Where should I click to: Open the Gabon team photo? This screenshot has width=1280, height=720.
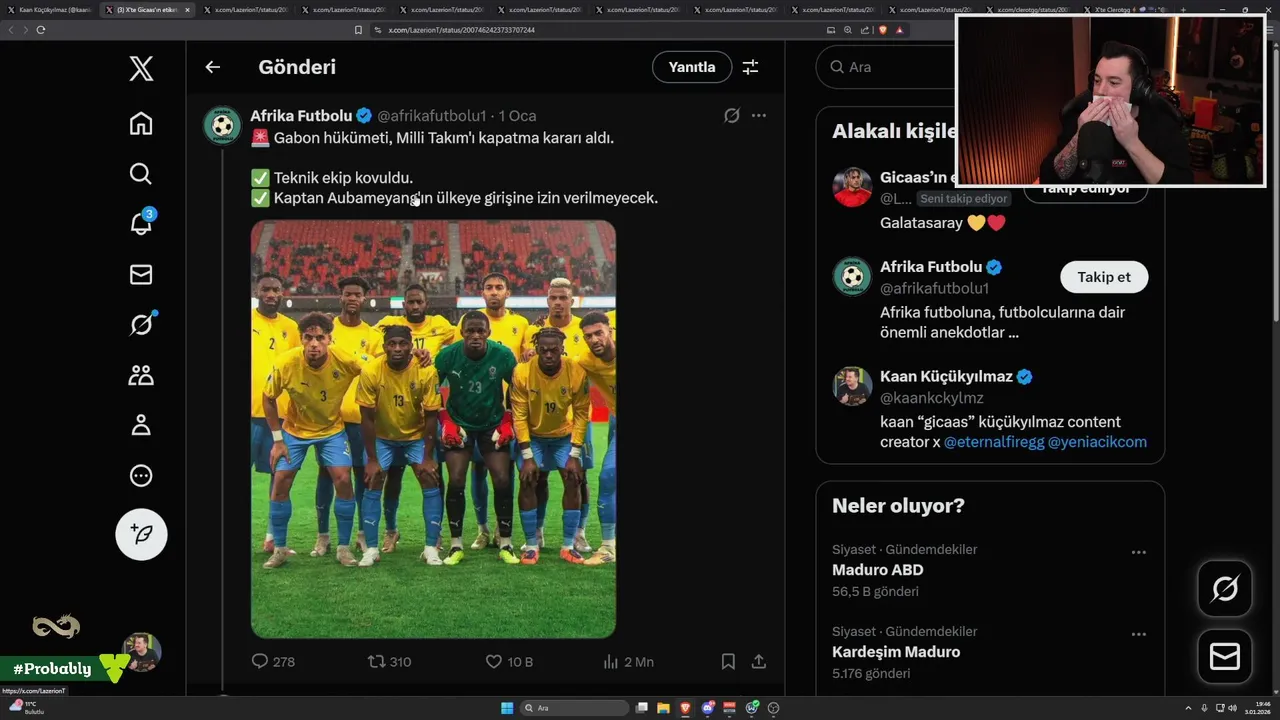[433, 429]
